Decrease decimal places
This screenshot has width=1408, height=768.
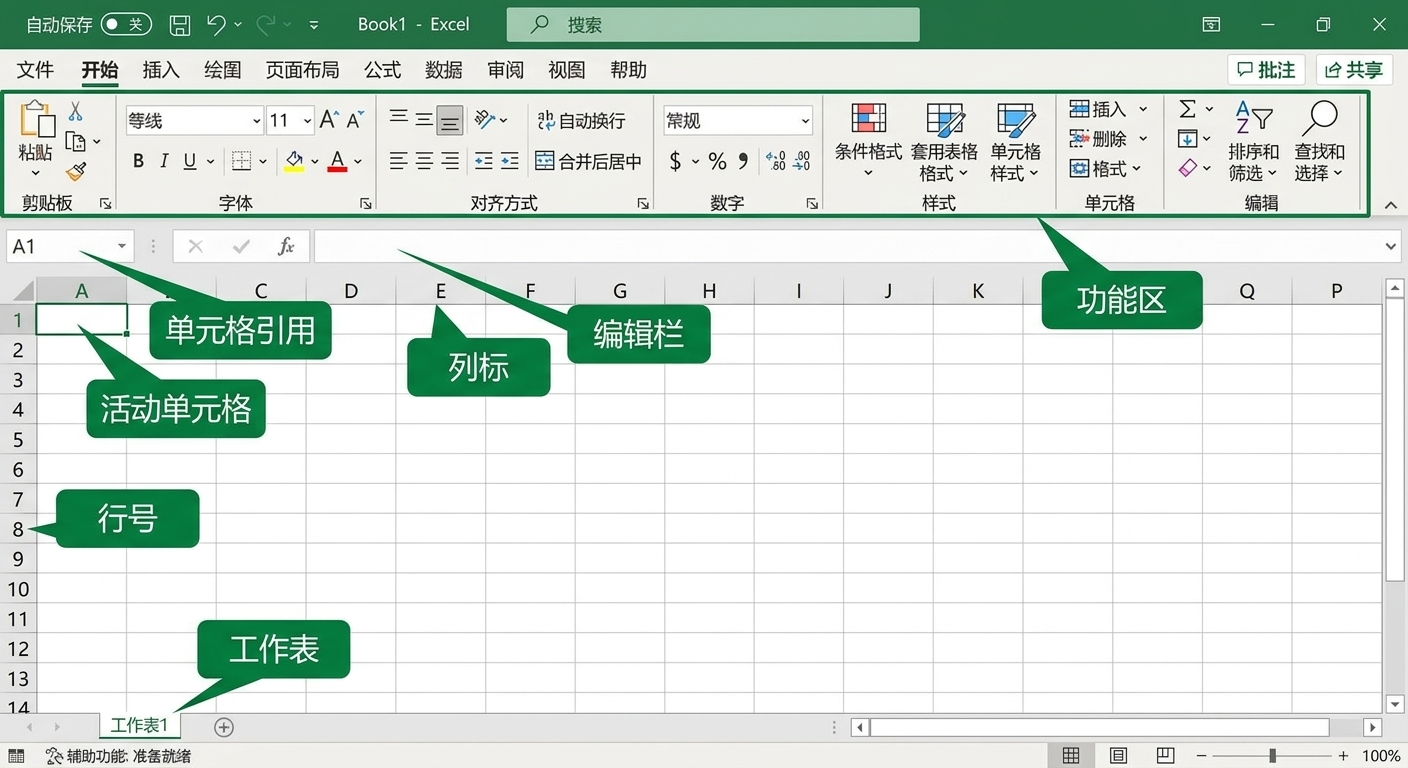(801, 161)
